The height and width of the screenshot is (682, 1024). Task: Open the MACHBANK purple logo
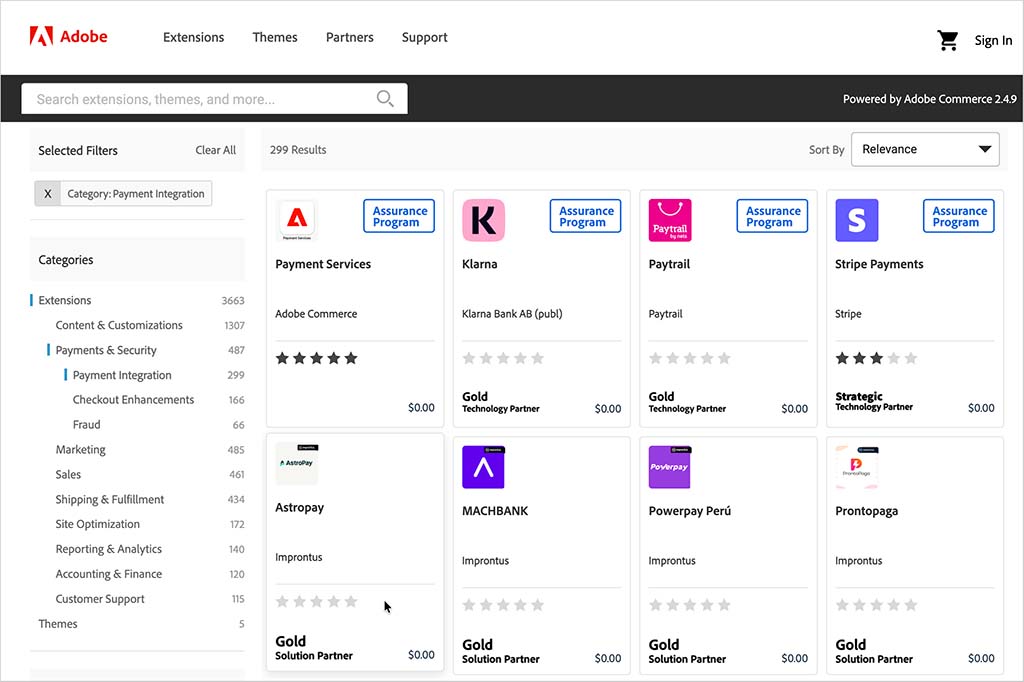[x=483, y=467]
